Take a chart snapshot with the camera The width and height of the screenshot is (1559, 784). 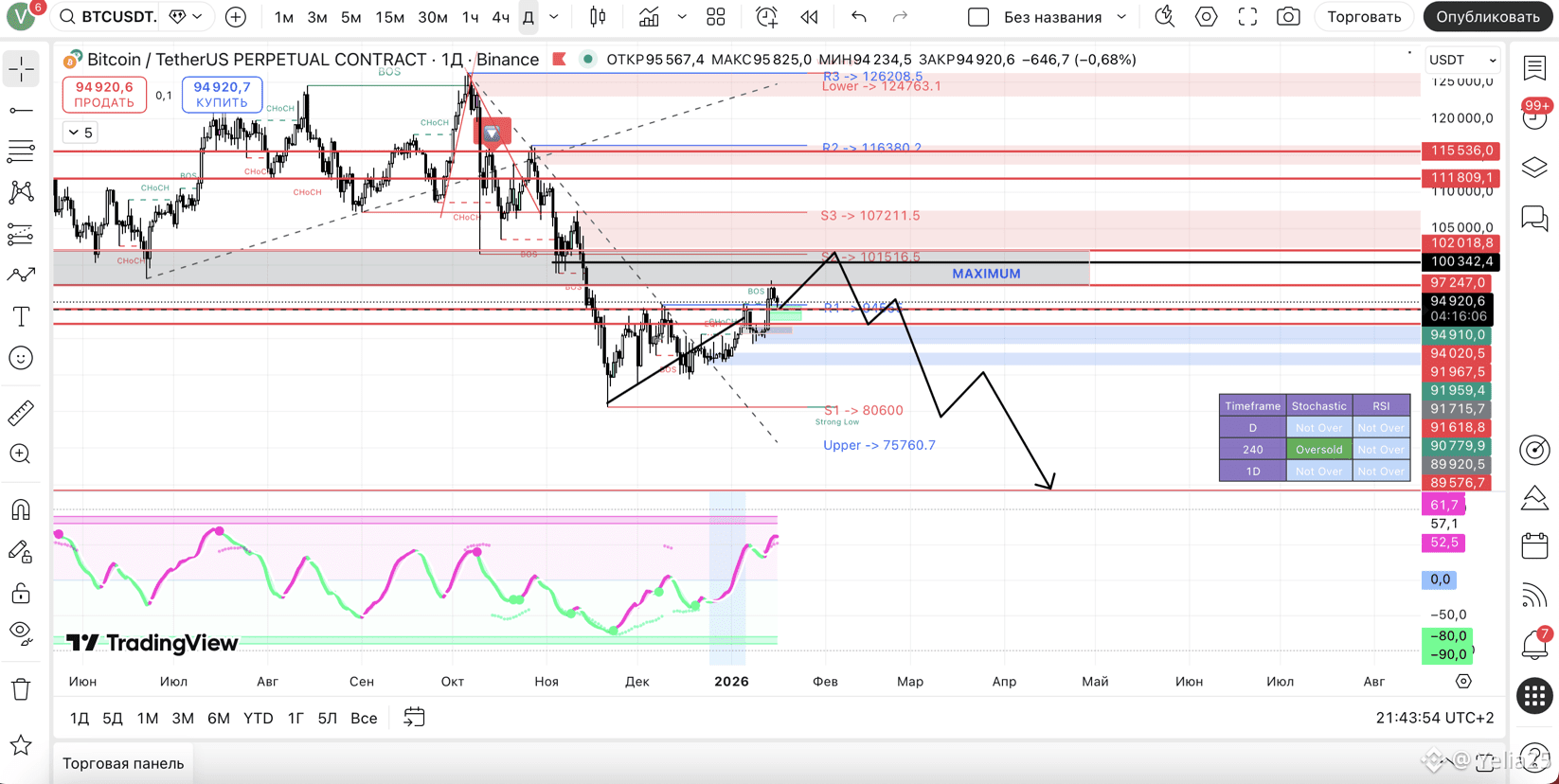click(1288, 17)
